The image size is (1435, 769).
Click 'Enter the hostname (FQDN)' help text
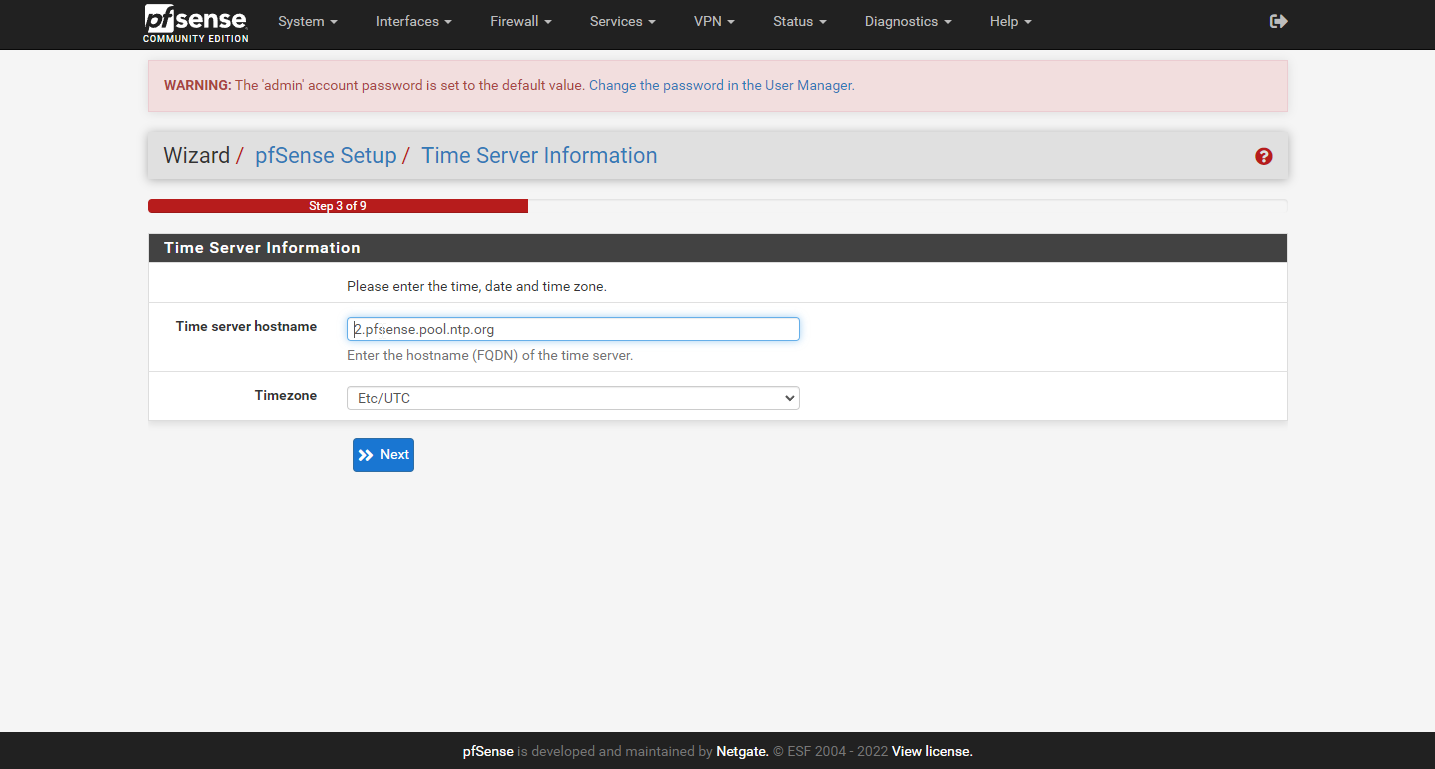[x=490, y=356]
